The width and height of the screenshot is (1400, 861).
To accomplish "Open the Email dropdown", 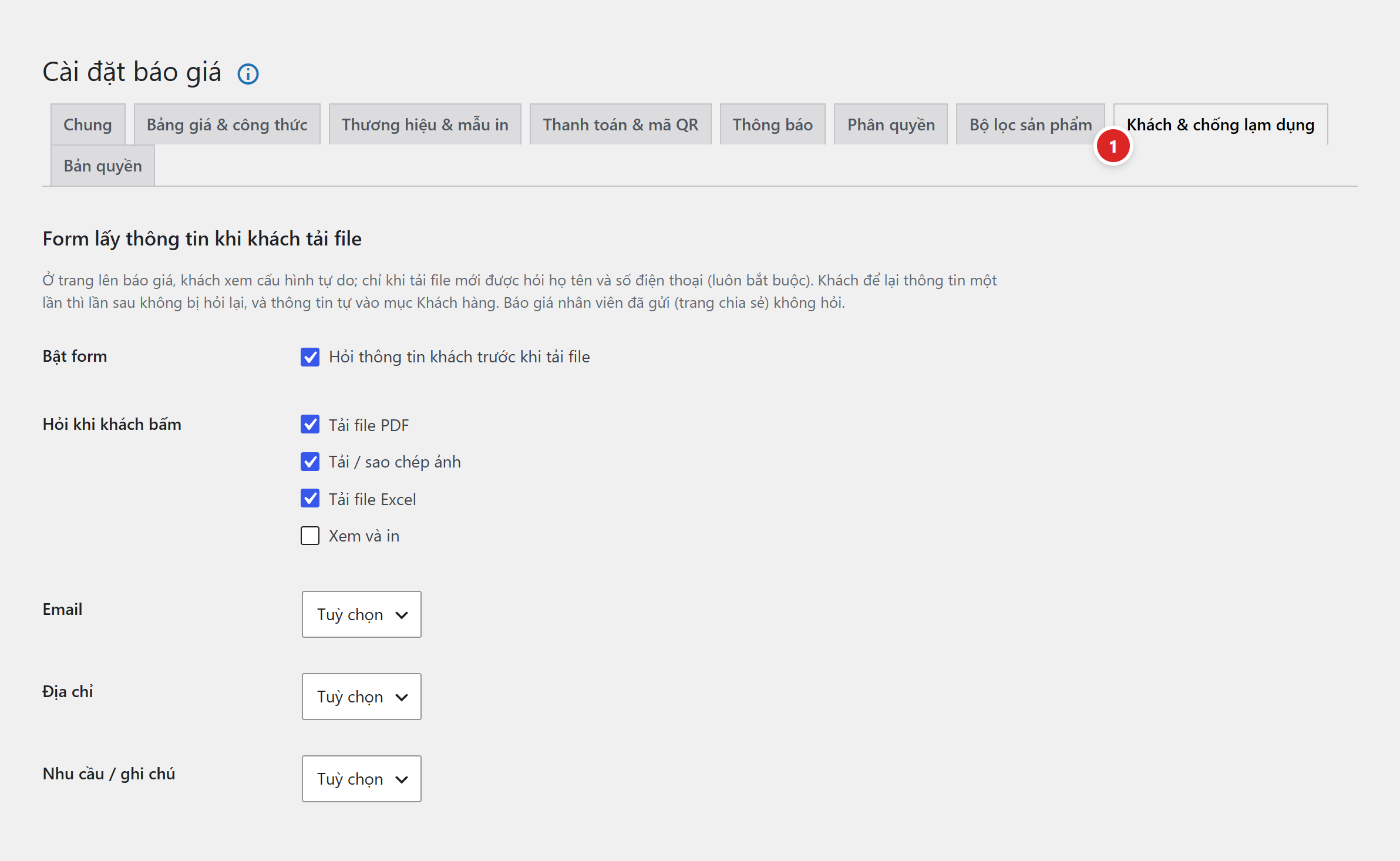I will click(362, 614).
